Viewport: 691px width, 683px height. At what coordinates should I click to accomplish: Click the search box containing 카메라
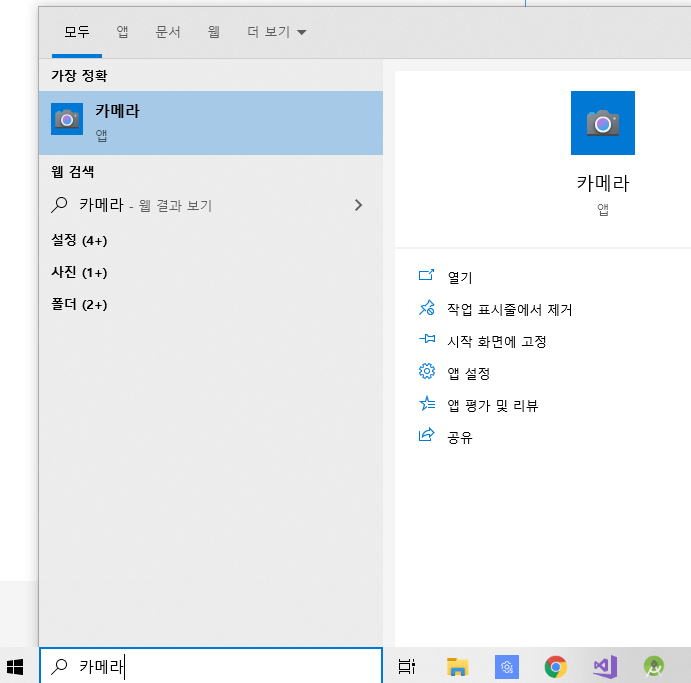tap(211, 666)
